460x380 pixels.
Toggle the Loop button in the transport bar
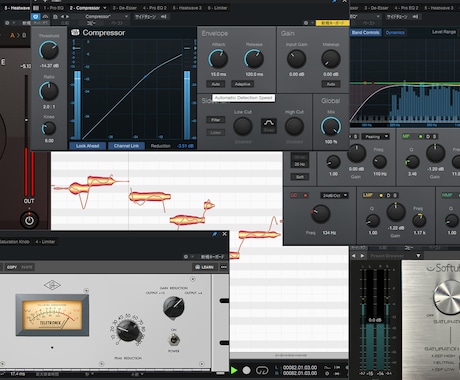click(262, 370)
